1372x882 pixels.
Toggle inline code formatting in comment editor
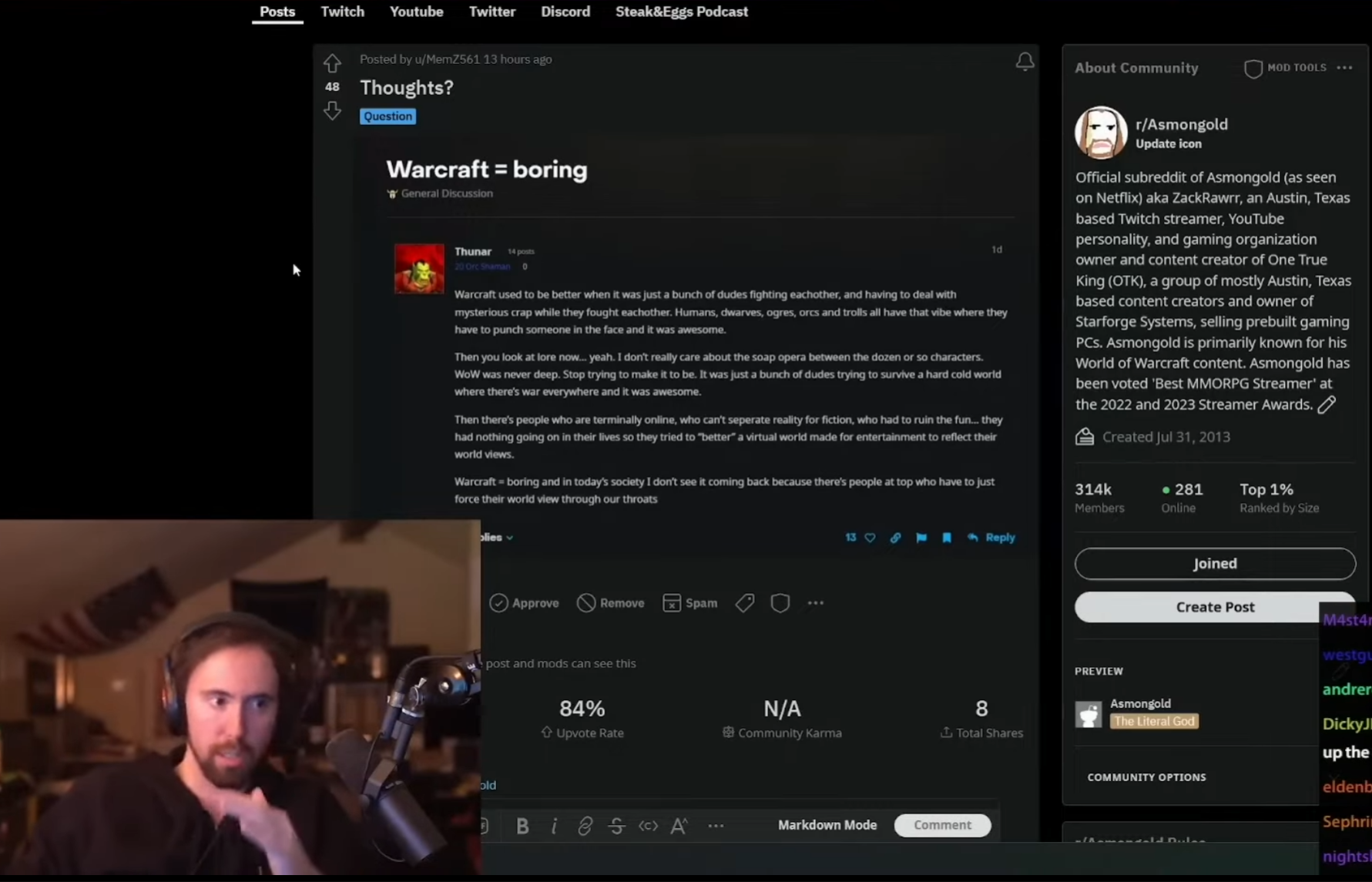pyautogui.click(x=648, y=826)
